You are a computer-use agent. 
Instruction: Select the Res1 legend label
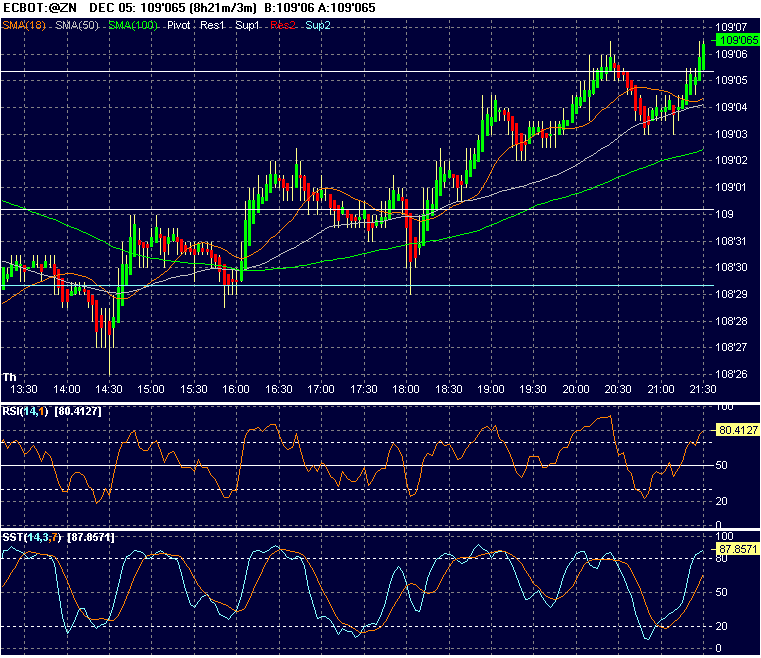(213, 25)
